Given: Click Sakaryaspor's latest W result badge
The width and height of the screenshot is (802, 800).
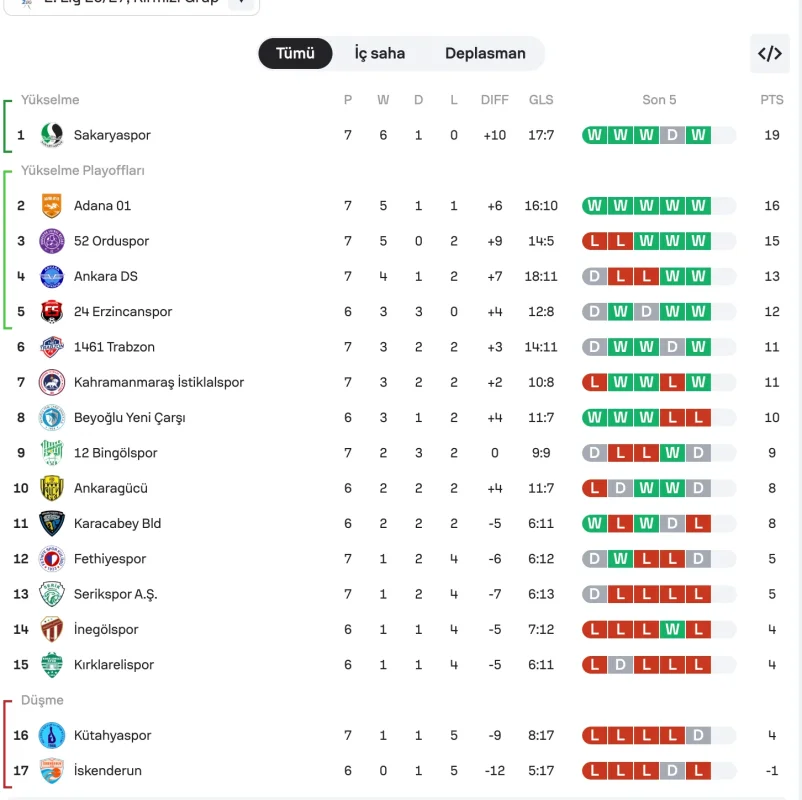Looking at the screenshot, I should click(698, 135).
